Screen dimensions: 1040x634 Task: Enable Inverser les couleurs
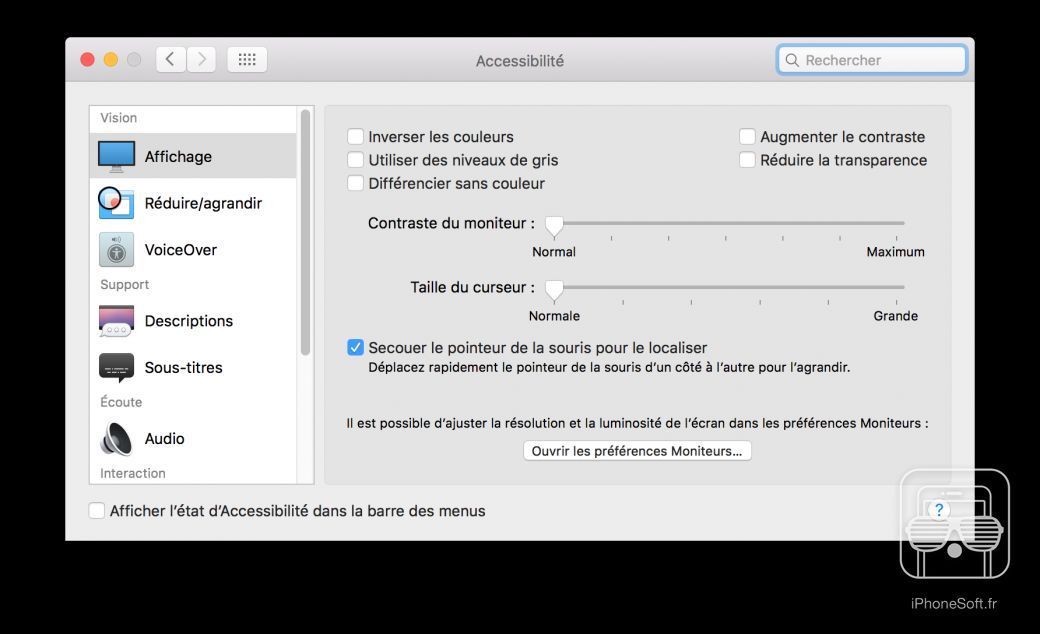[355, 136]
